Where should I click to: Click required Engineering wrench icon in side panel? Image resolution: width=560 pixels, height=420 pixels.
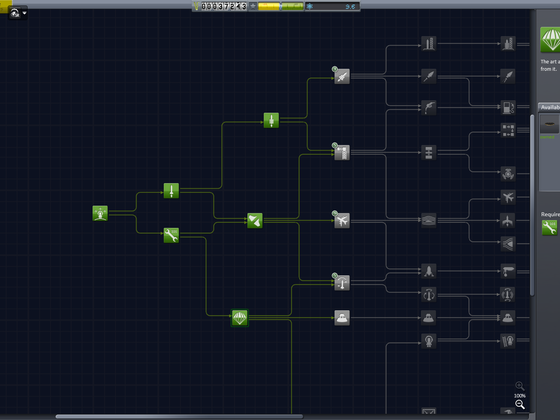pos(549,228)
